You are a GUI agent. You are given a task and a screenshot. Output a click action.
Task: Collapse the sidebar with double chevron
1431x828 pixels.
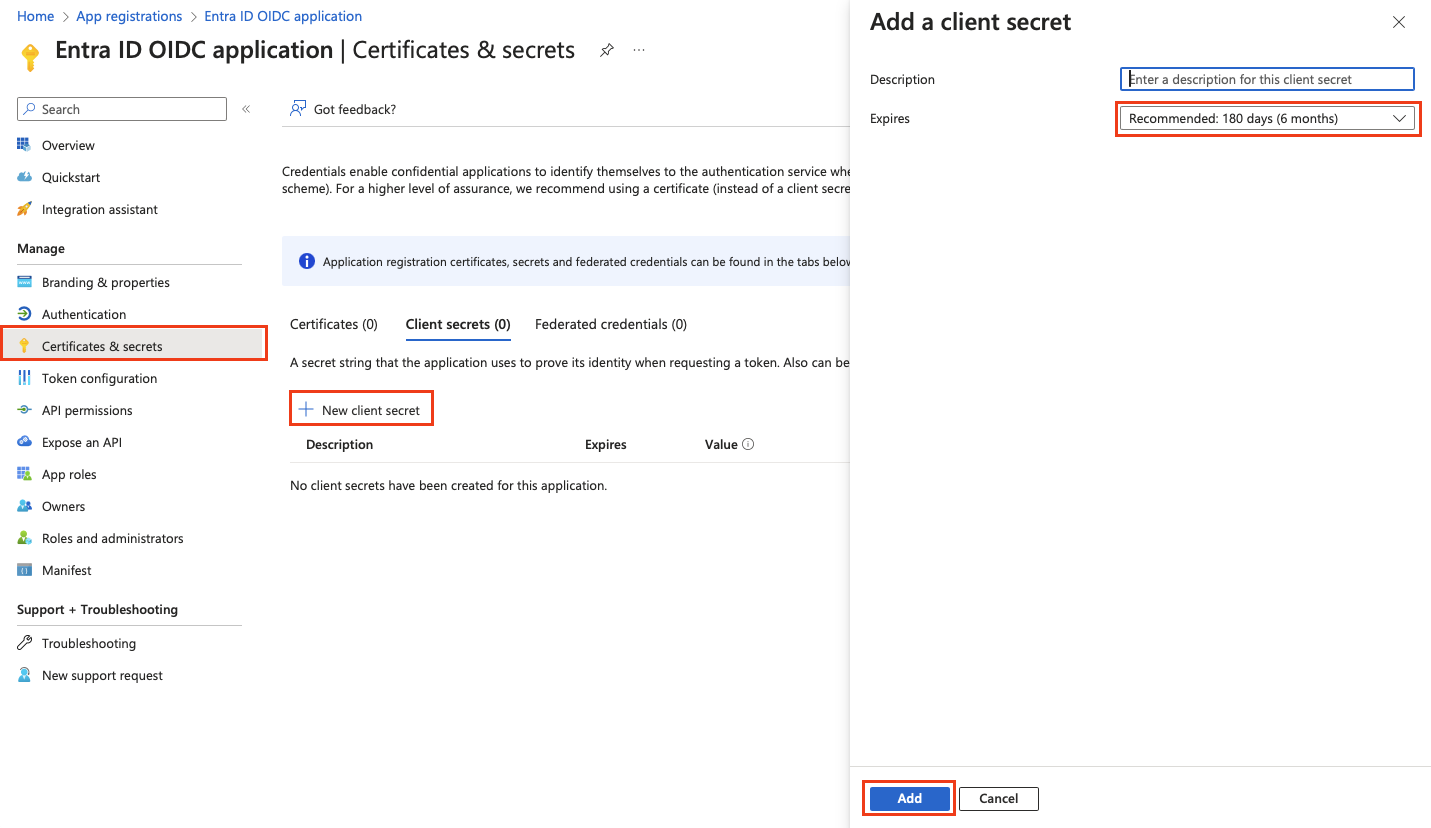(x=246, y=109)
